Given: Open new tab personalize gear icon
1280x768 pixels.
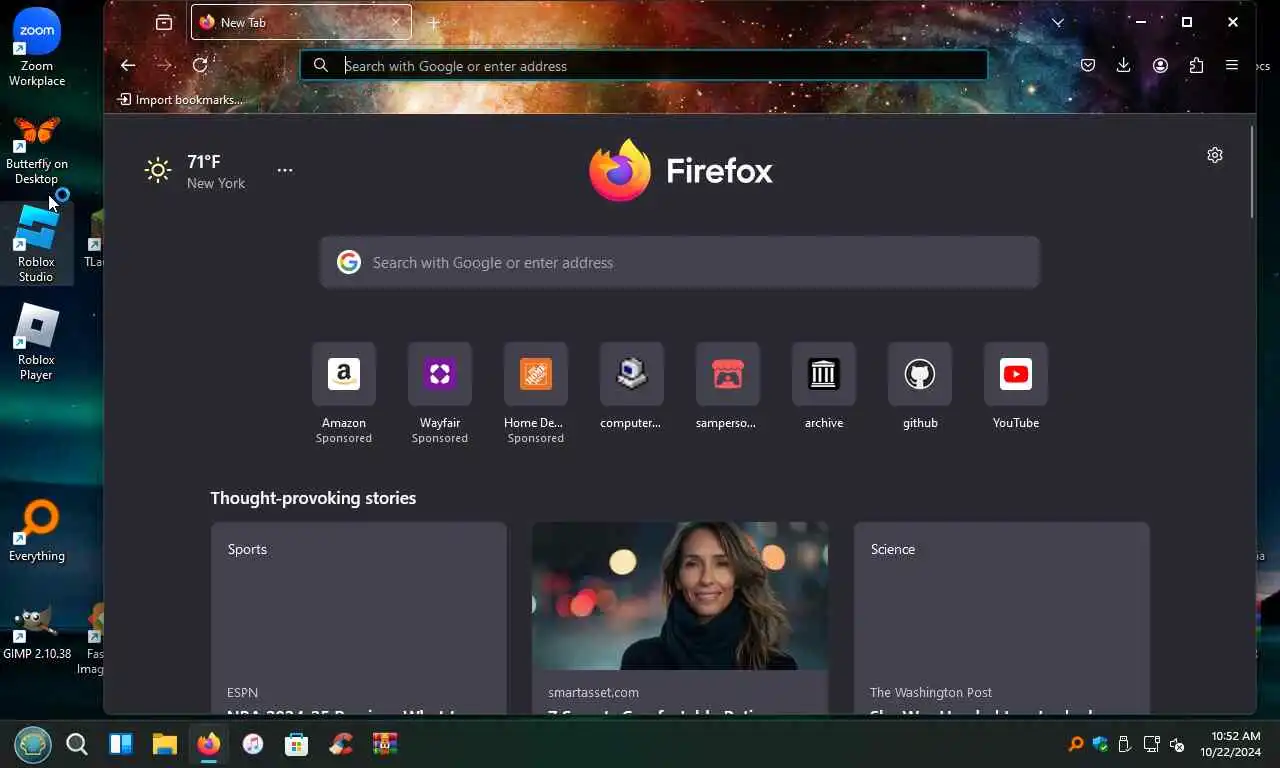Looking at the screenshot, I should pos(1215,155).
